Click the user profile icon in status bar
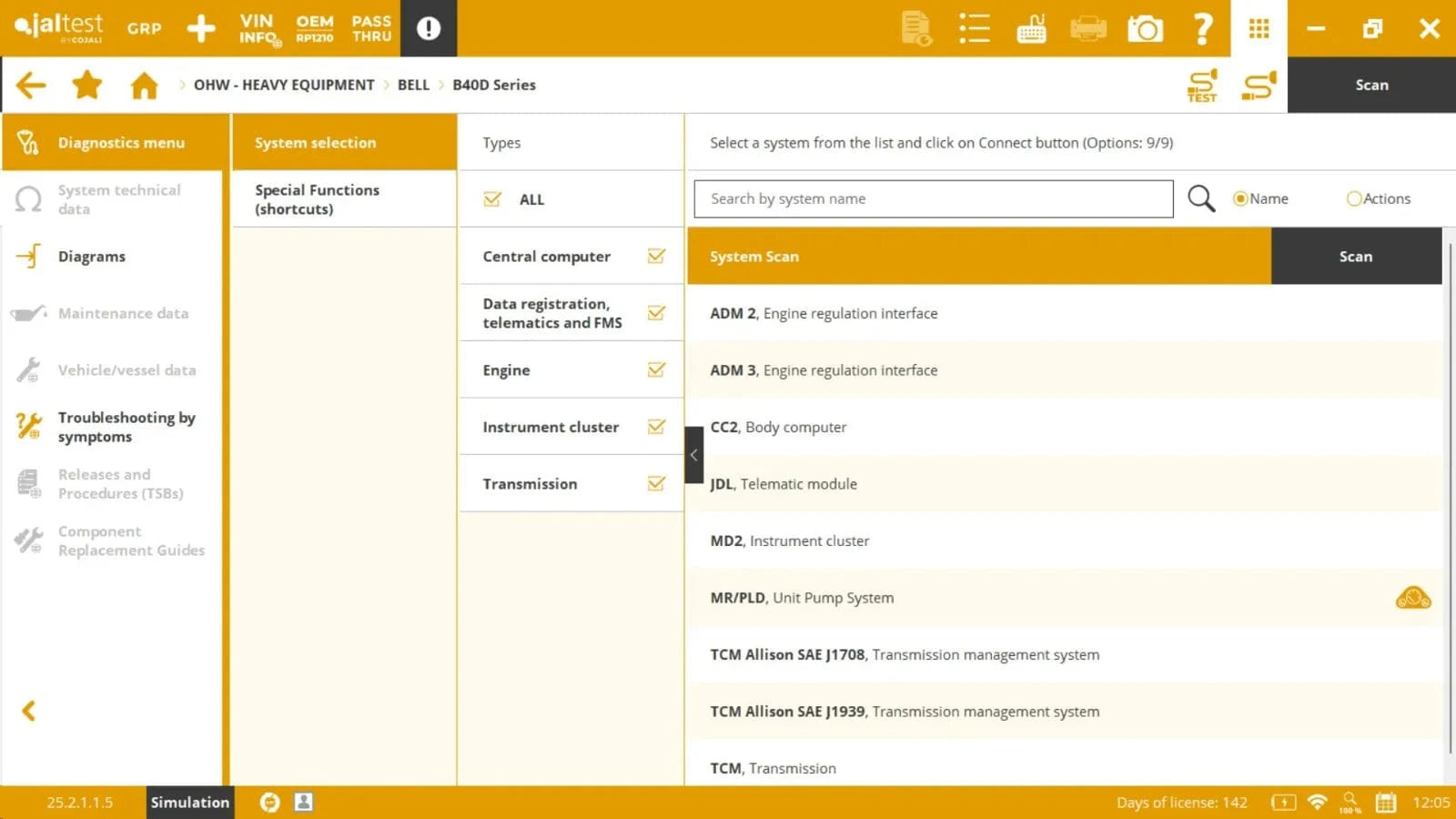This screenshot has height=819, width=1456. (x=304, y=802)
